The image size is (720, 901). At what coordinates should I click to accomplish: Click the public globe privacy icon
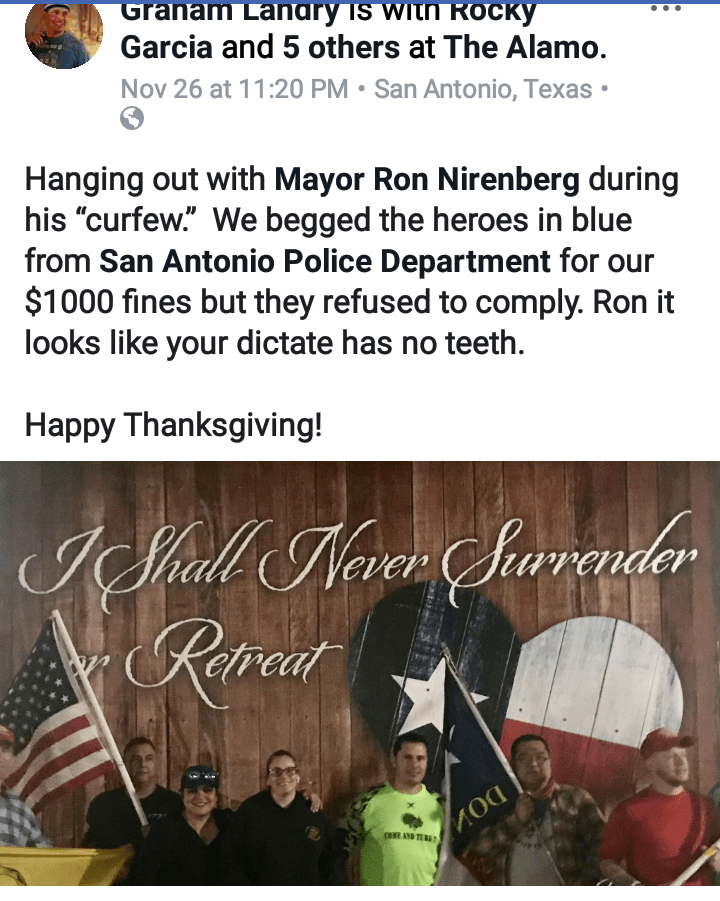132,118
